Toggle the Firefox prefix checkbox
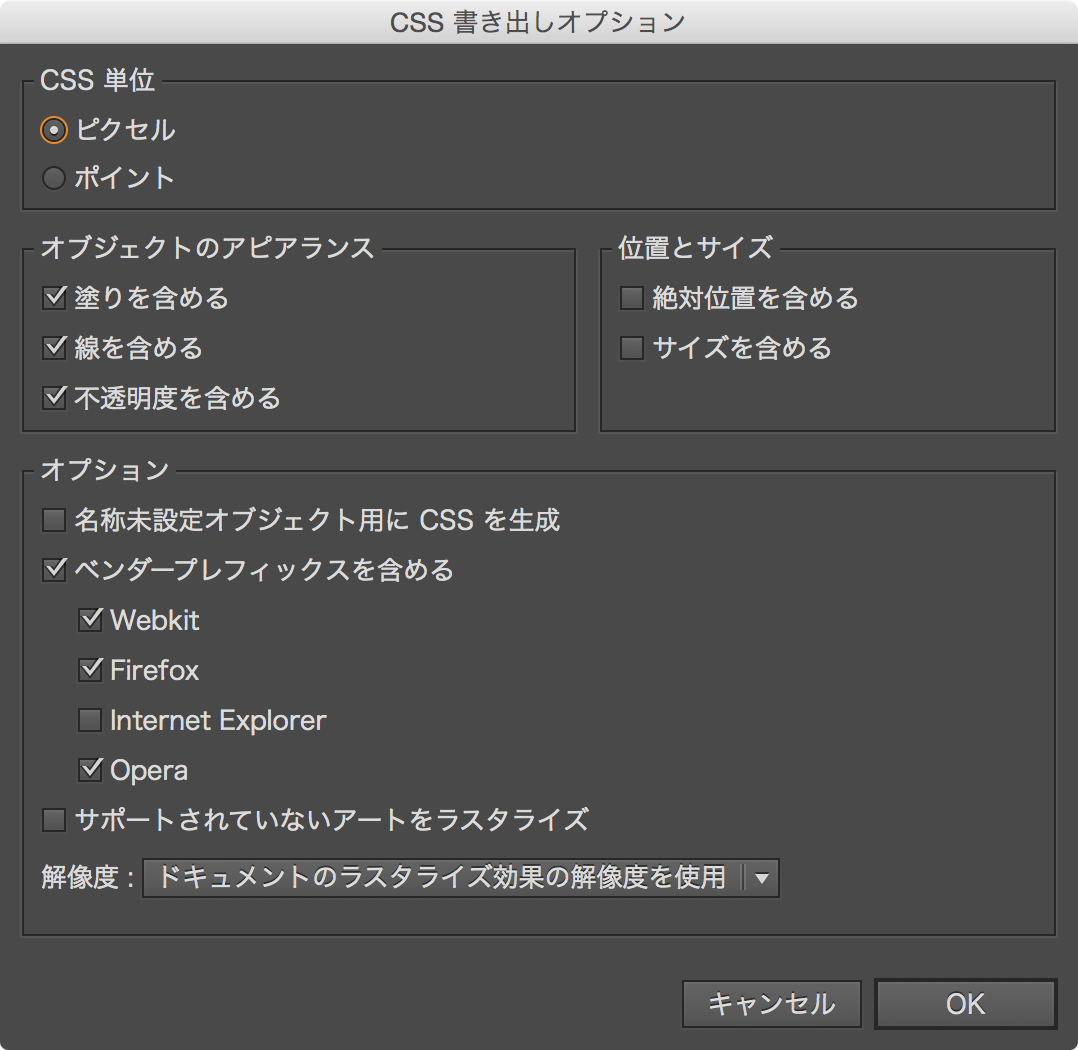Image resolution: width=1078 pixels, height=1050 pixels. coord(91,670)
